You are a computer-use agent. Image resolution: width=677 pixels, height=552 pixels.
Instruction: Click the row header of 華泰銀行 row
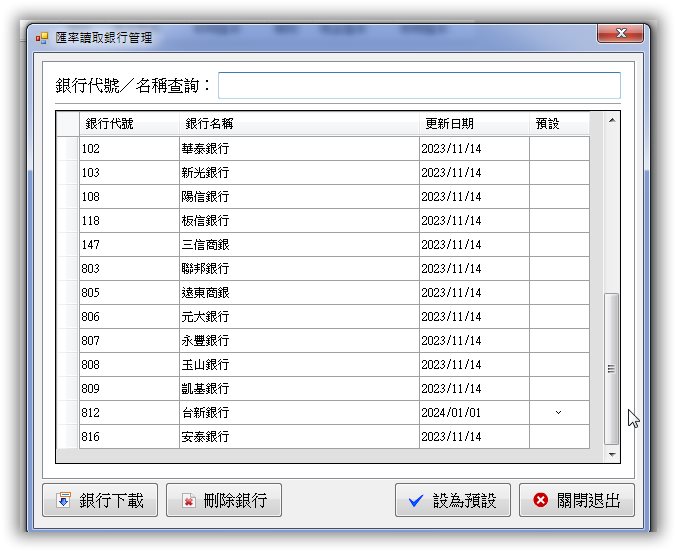[x=68, y=149]
